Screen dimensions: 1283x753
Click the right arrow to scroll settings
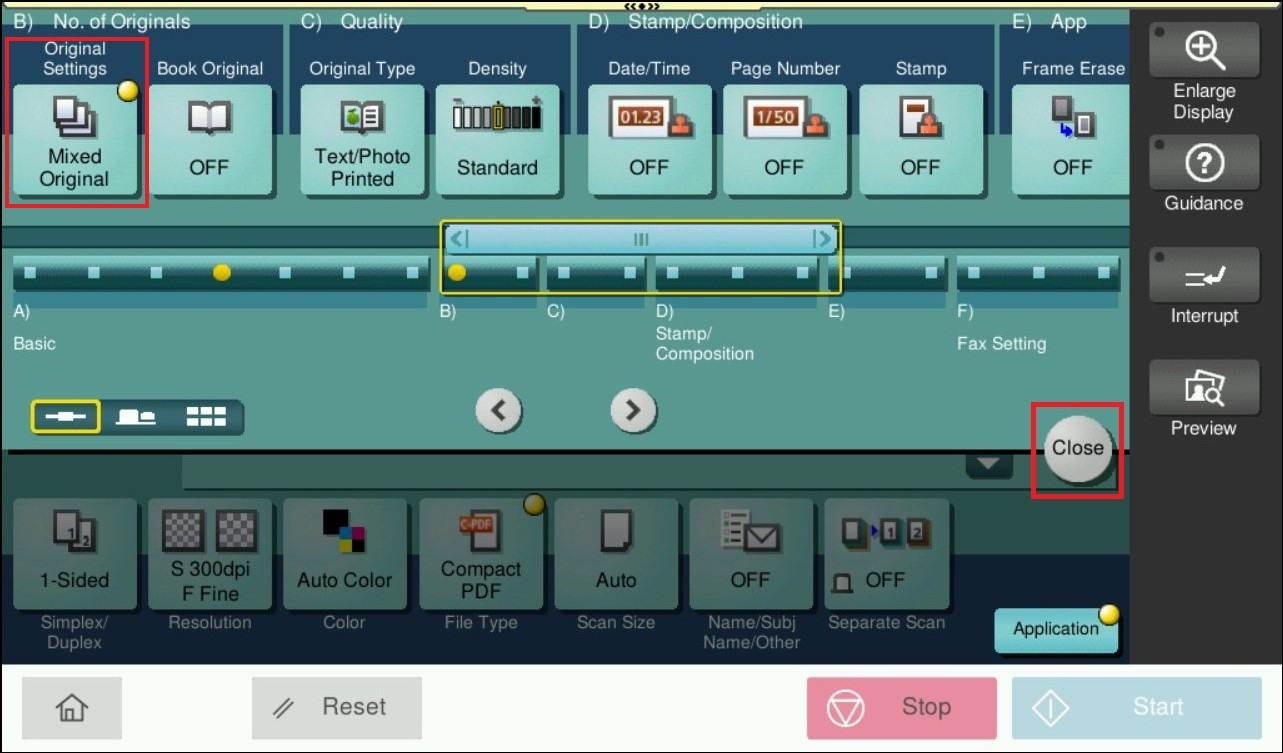tap(633, 410)
